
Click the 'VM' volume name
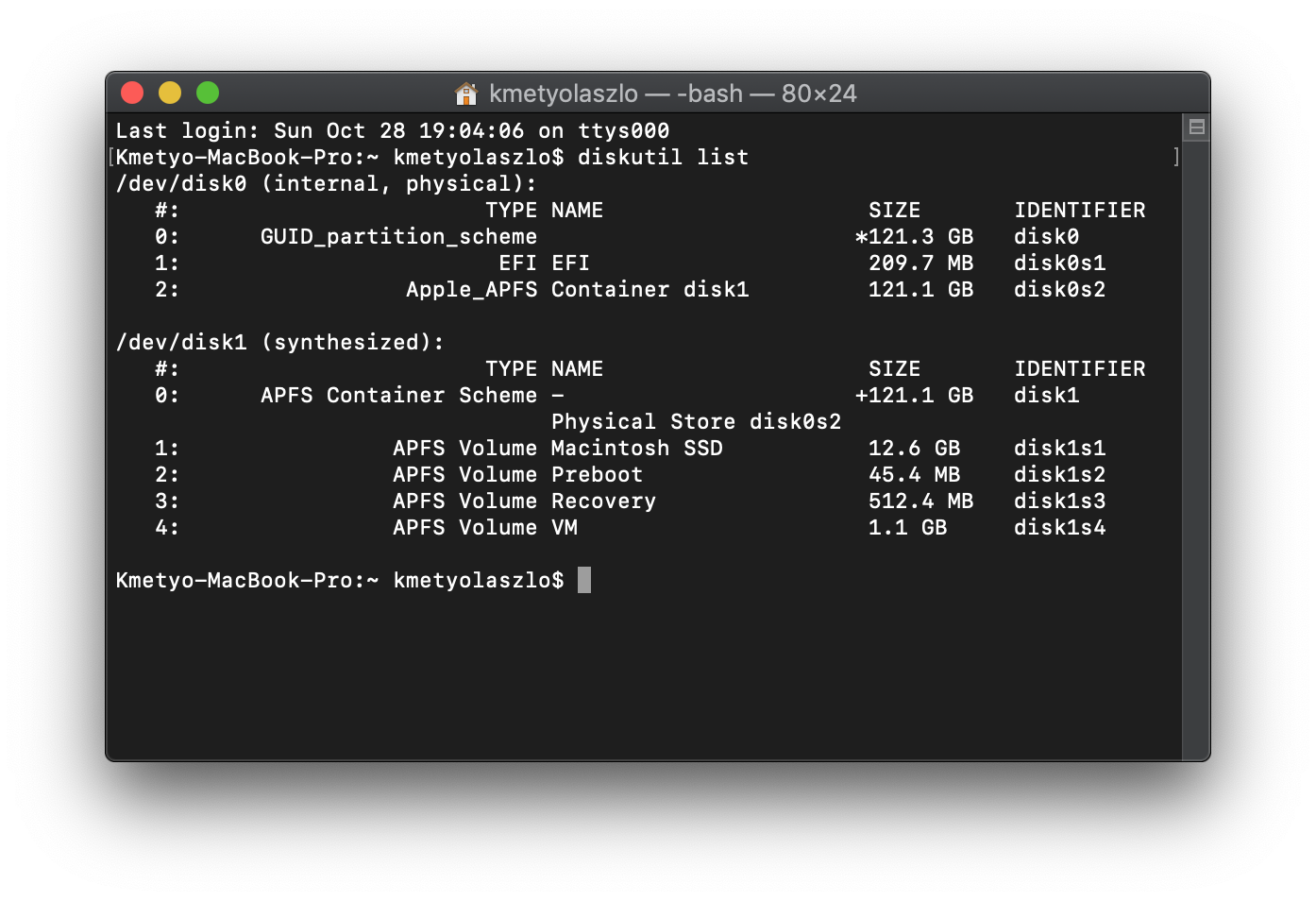[x=565, y=528]
